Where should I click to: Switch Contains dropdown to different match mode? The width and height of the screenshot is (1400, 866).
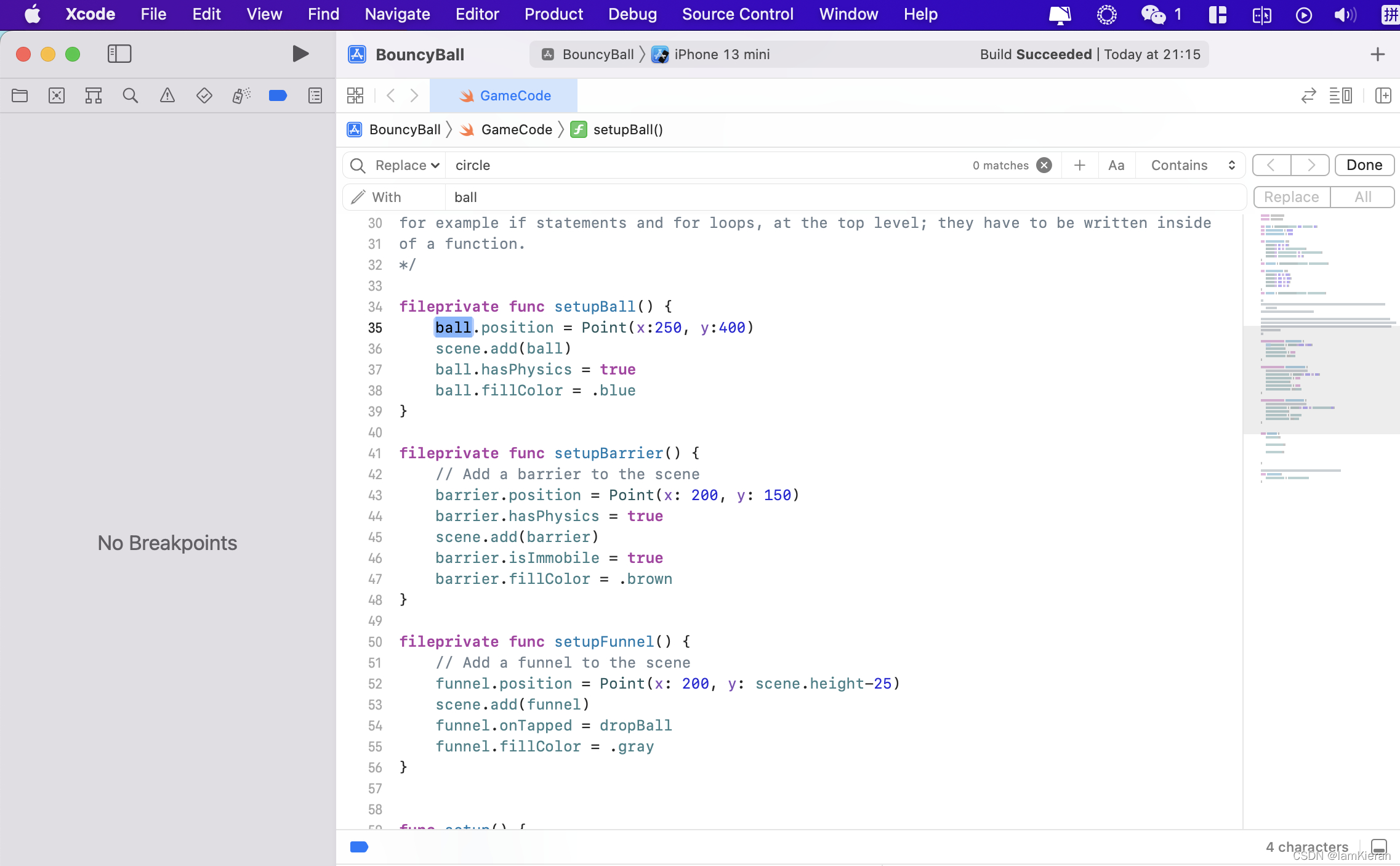click(x=1192, y=164)
